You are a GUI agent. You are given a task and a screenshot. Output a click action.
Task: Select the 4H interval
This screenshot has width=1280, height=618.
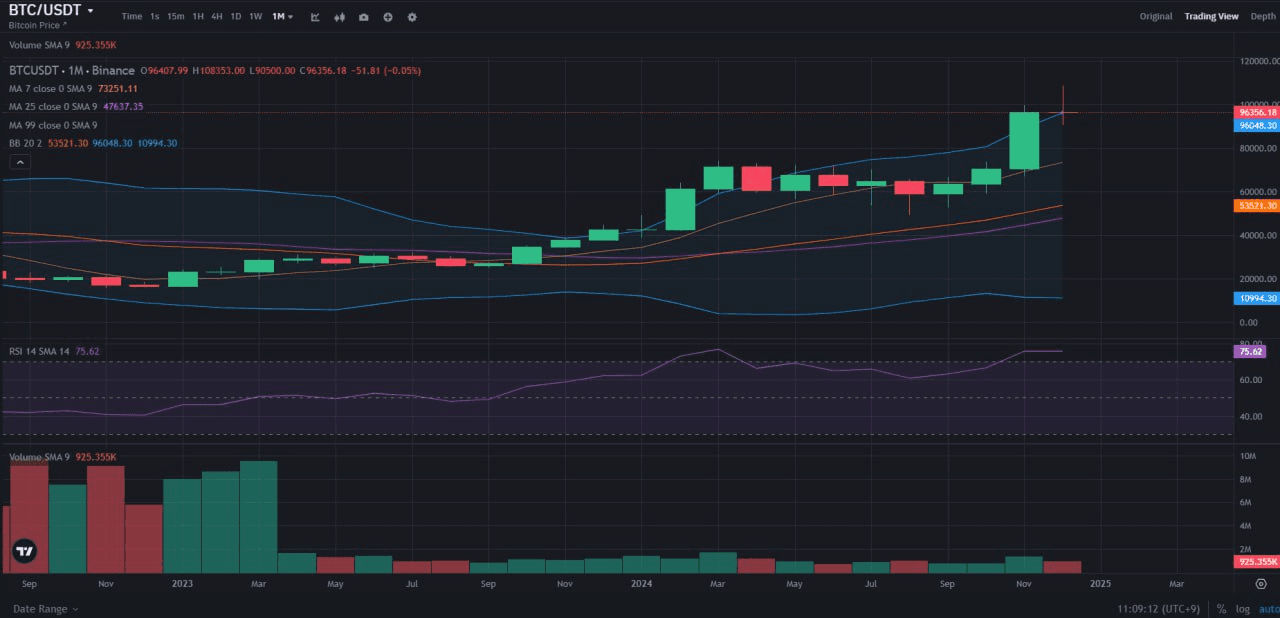217,17
